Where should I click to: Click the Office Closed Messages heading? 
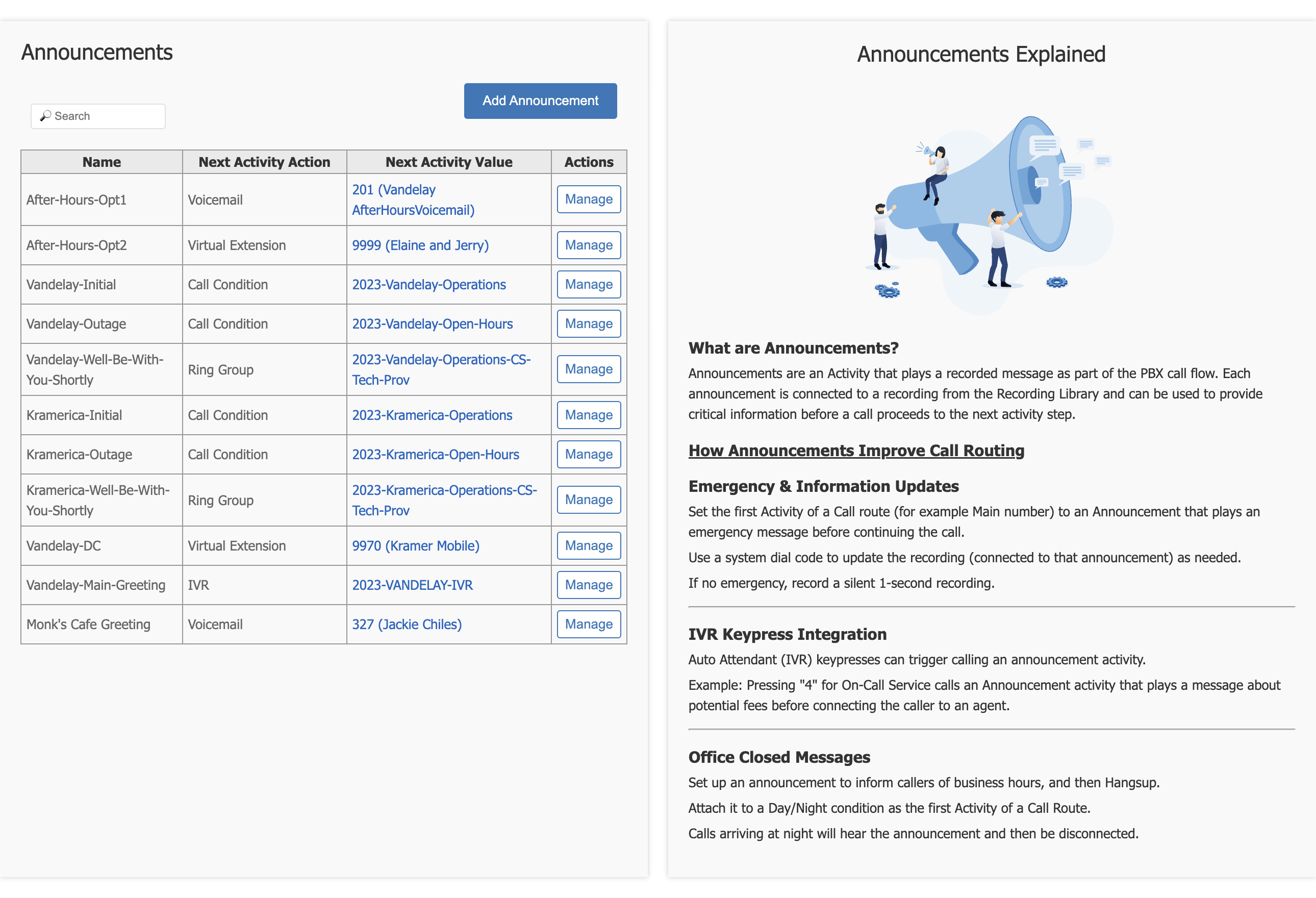click(x=779, y=757)
